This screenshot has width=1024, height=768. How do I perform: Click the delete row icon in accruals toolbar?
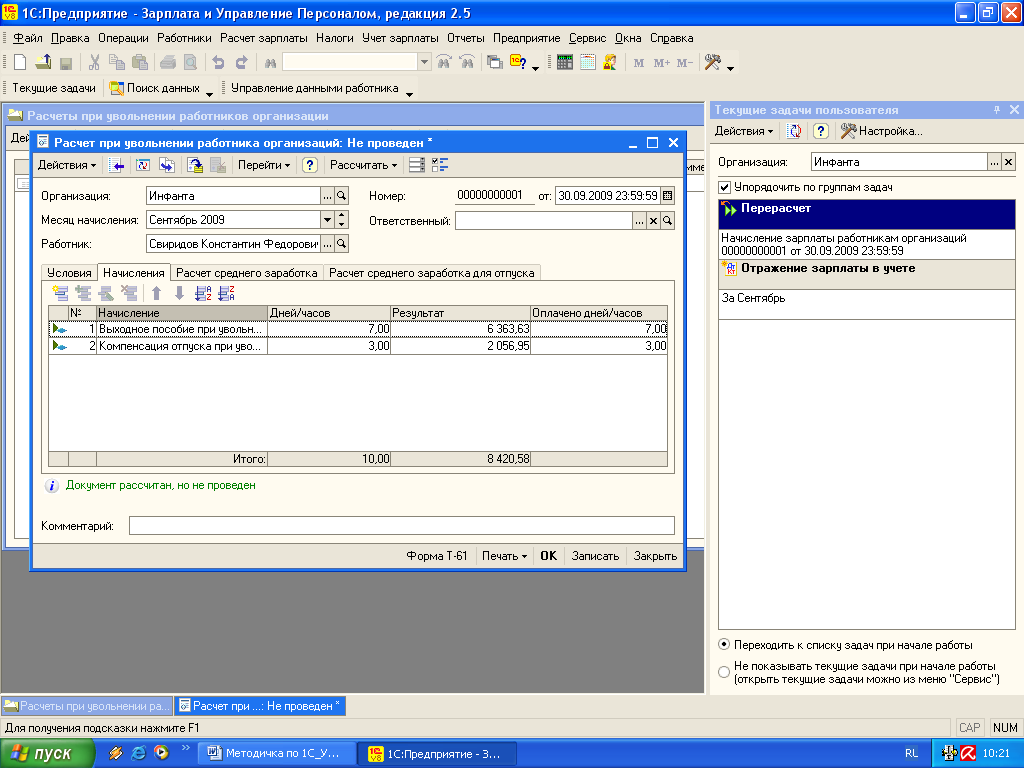click(x=129, y=294)
